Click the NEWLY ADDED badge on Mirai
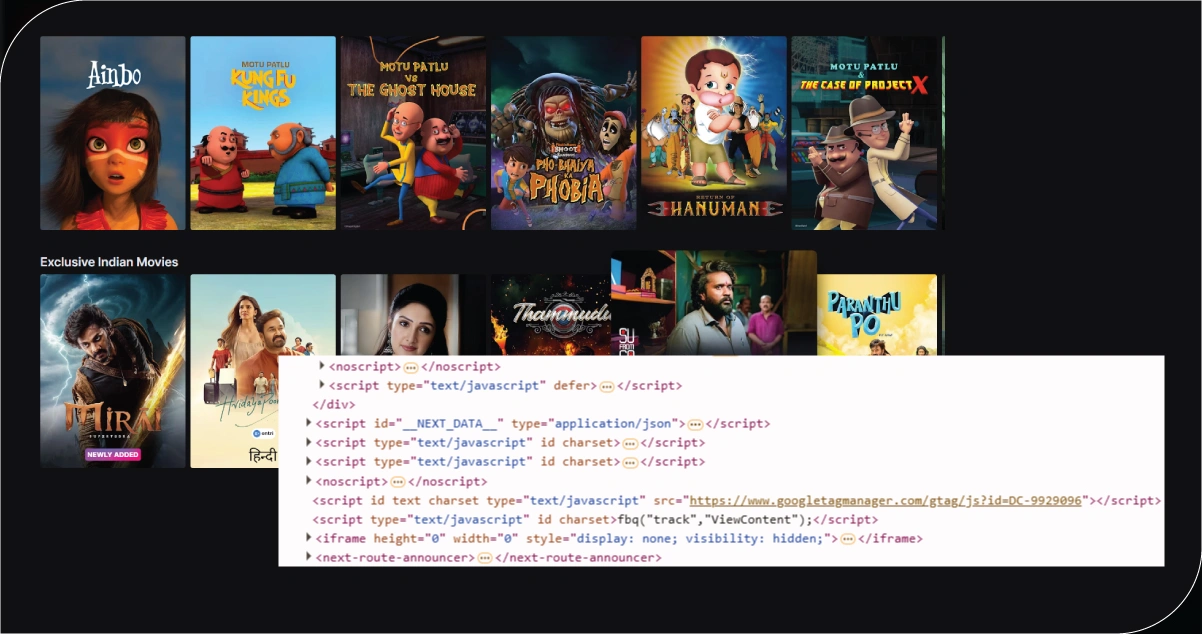The height and width of the screenshot is (634, 1202). pos(112,454)
